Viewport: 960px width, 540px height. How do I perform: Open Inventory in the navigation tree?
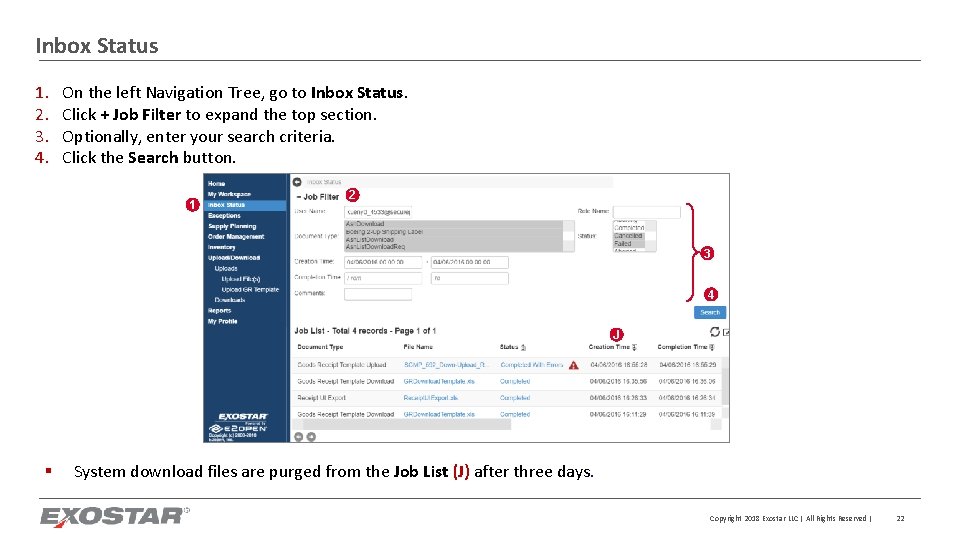(x=221, y=247)
